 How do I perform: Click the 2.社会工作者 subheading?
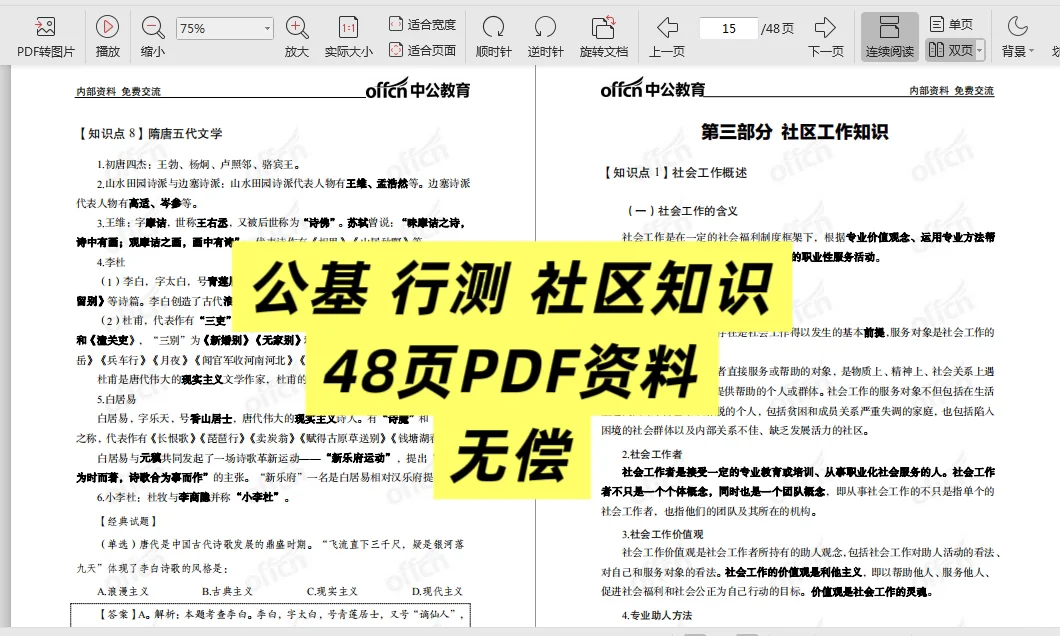(652, 454)
